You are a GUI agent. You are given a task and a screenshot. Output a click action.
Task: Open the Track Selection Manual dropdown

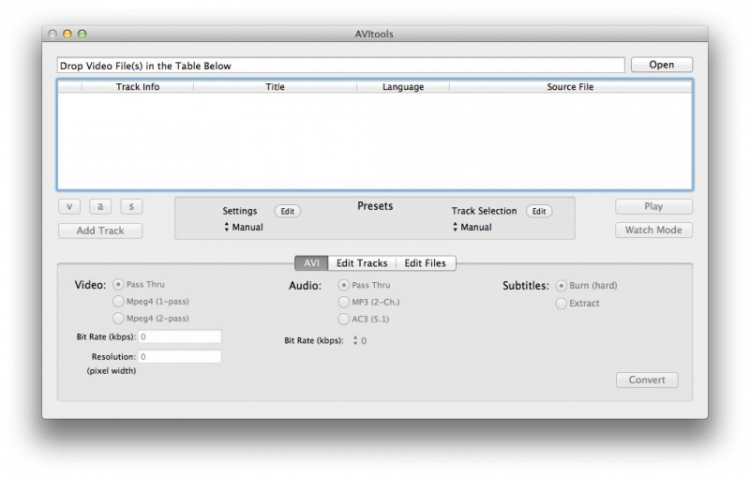pyautogui.click(x=473, y=227)
